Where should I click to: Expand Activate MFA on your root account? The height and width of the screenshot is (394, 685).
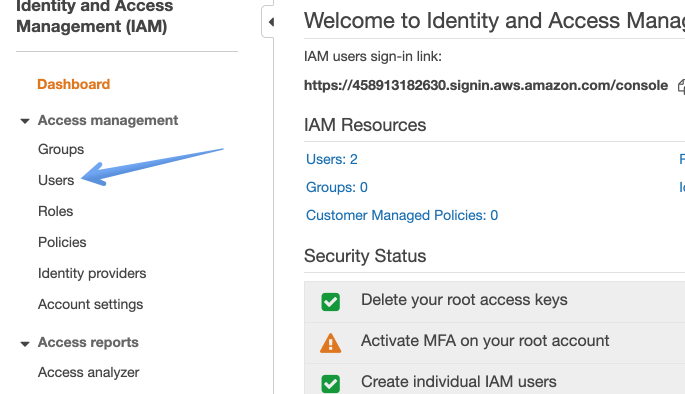(495, 343)
